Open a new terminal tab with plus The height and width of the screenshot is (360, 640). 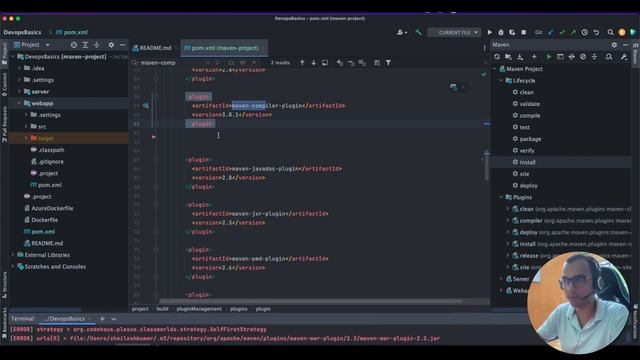pyautogui.click(x=102, y=319)
